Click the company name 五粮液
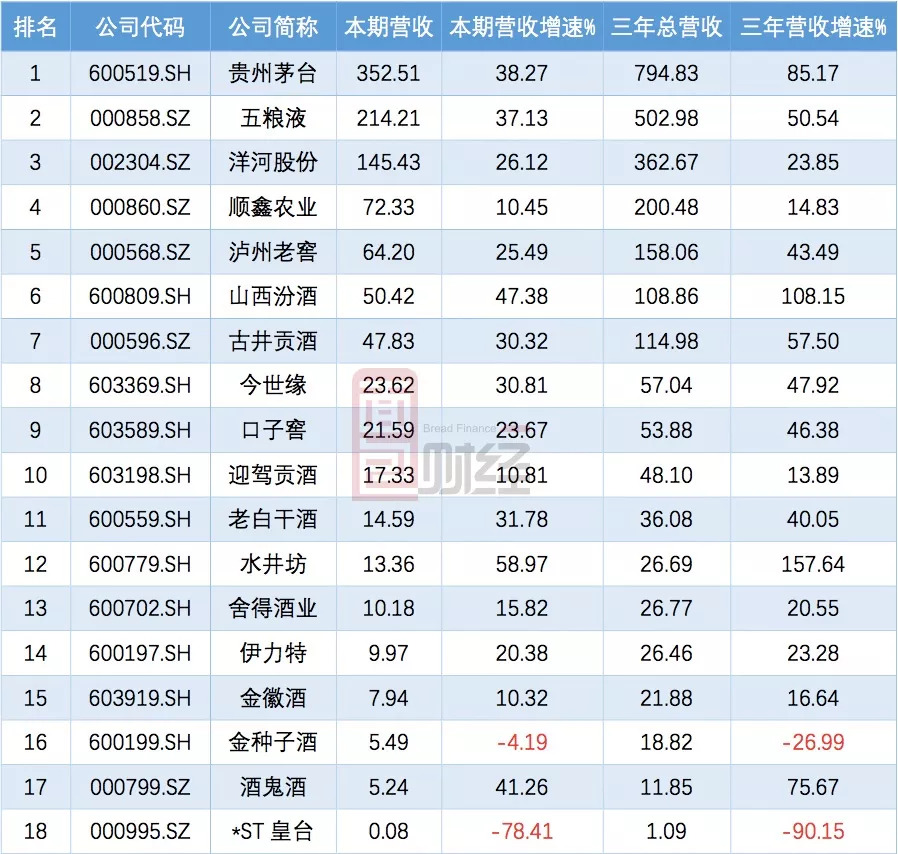Image resolution: width=898 pixels, height=854 pixels. [x=273, y=118]
